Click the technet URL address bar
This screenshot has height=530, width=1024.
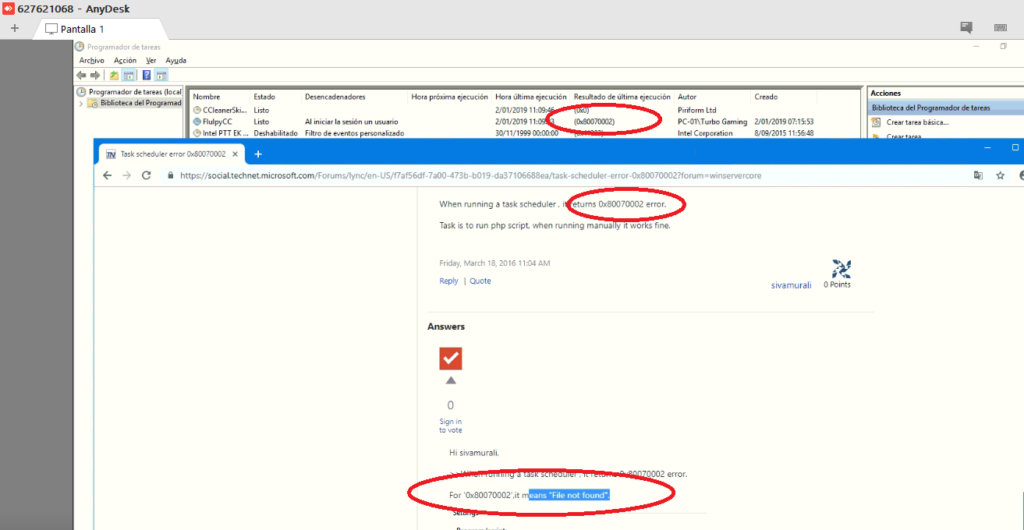(470, 176)
